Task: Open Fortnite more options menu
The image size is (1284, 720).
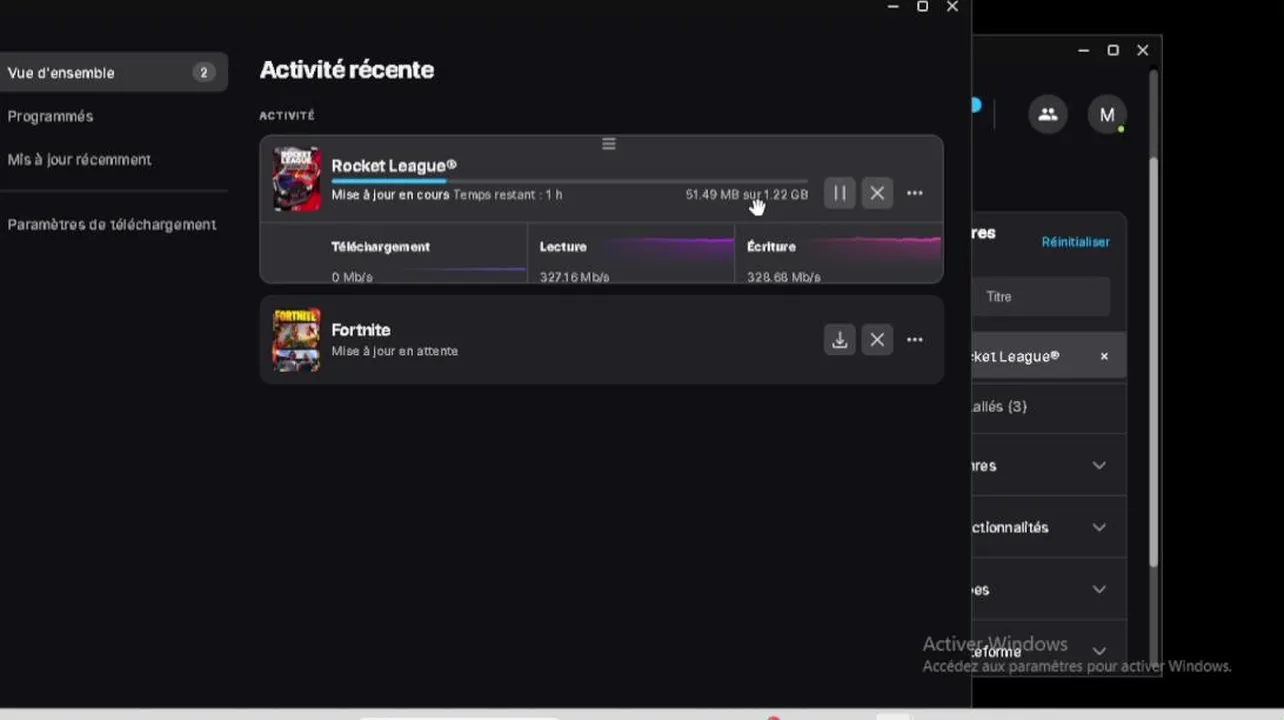Action: [x=915, y=340]
